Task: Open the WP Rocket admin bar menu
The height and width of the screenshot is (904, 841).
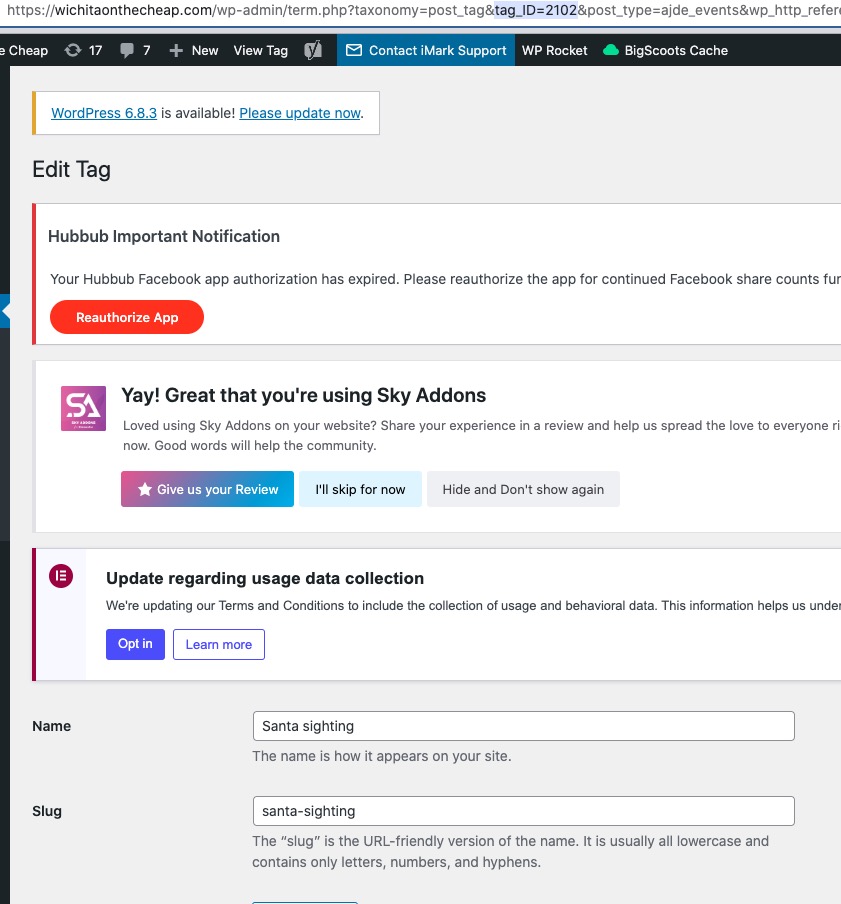Action: point(555,50)
